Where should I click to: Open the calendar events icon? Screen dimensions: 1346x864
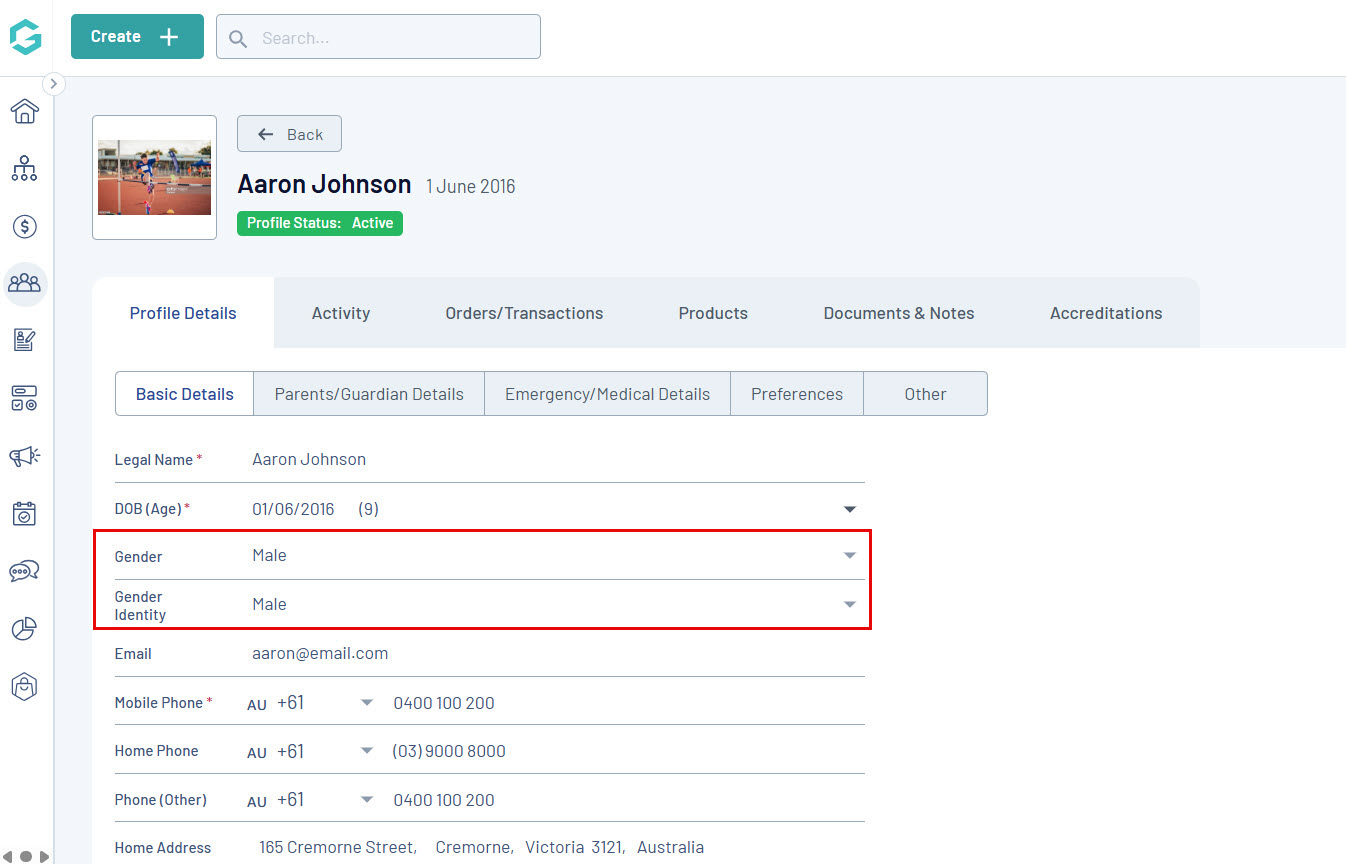pyautogui.click(x=25, y=514)
